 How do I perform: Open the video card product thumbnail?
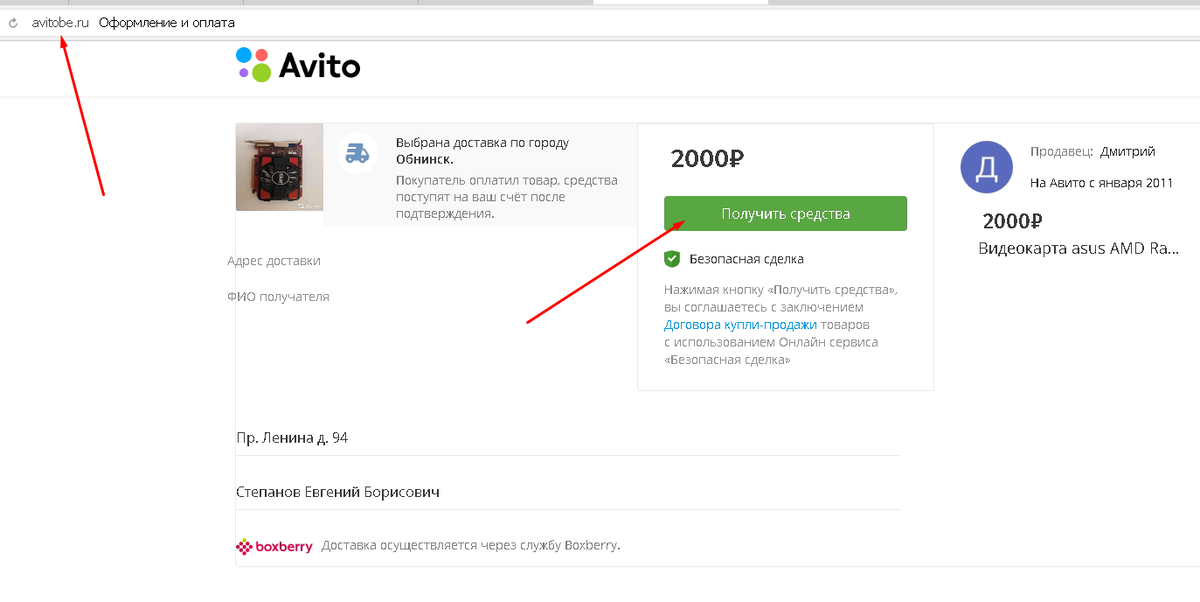click(279, 167)
